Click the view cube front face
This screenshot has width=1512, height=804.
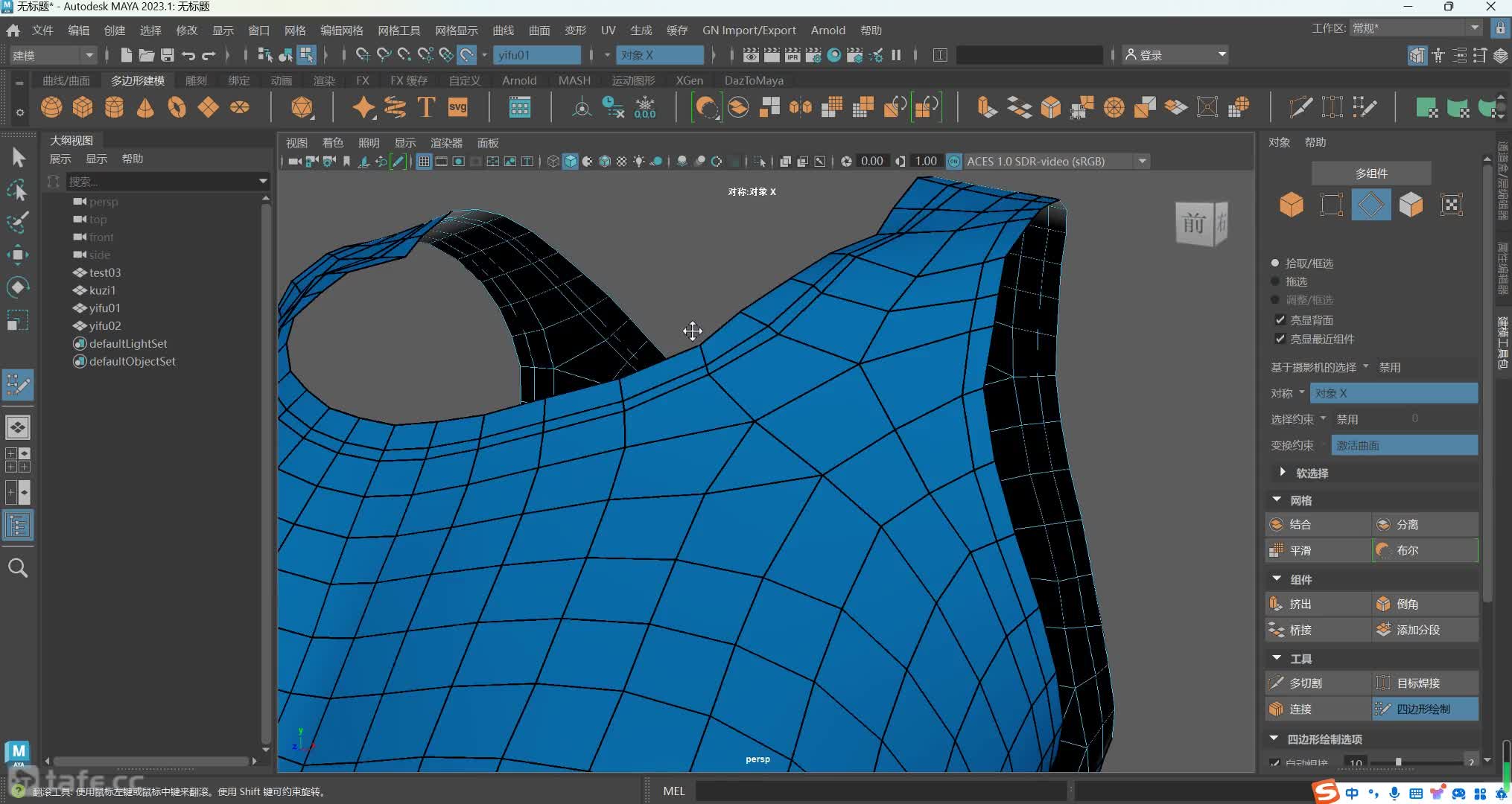point(1194,223)
